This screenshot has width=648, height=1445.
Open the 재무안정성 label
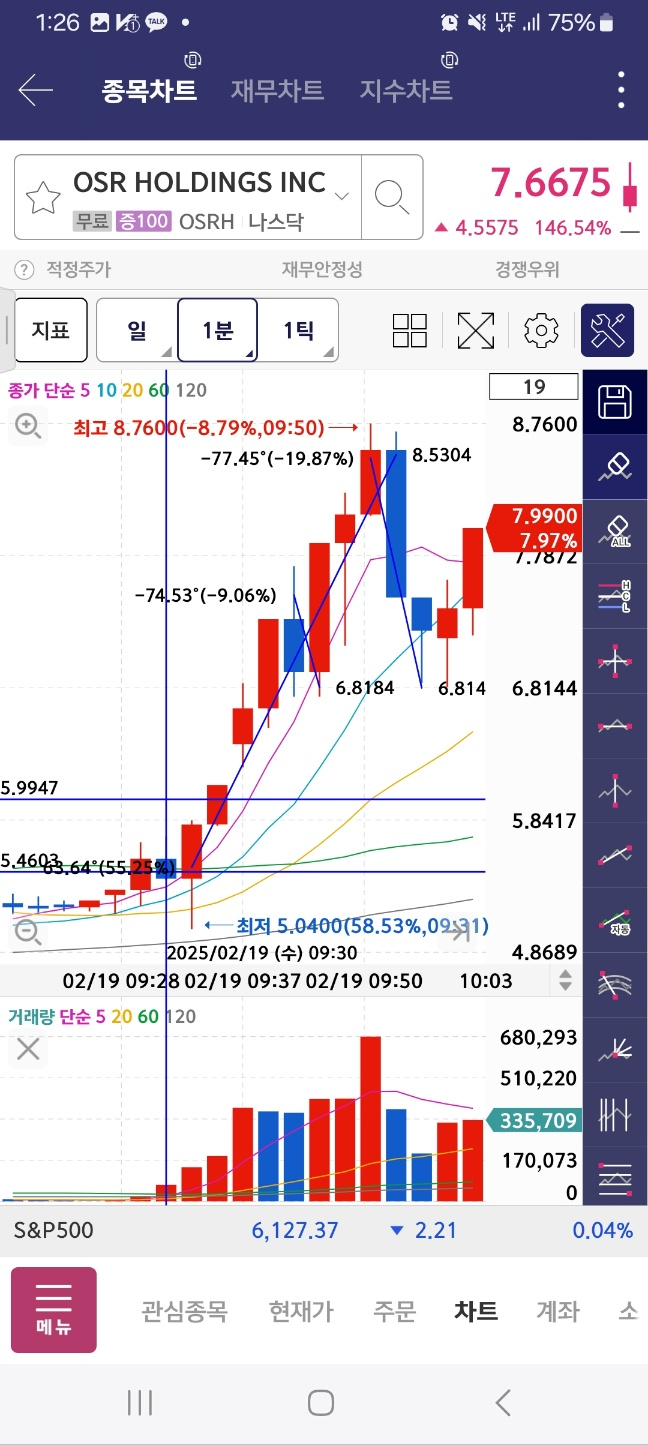(x=322, y=269)
